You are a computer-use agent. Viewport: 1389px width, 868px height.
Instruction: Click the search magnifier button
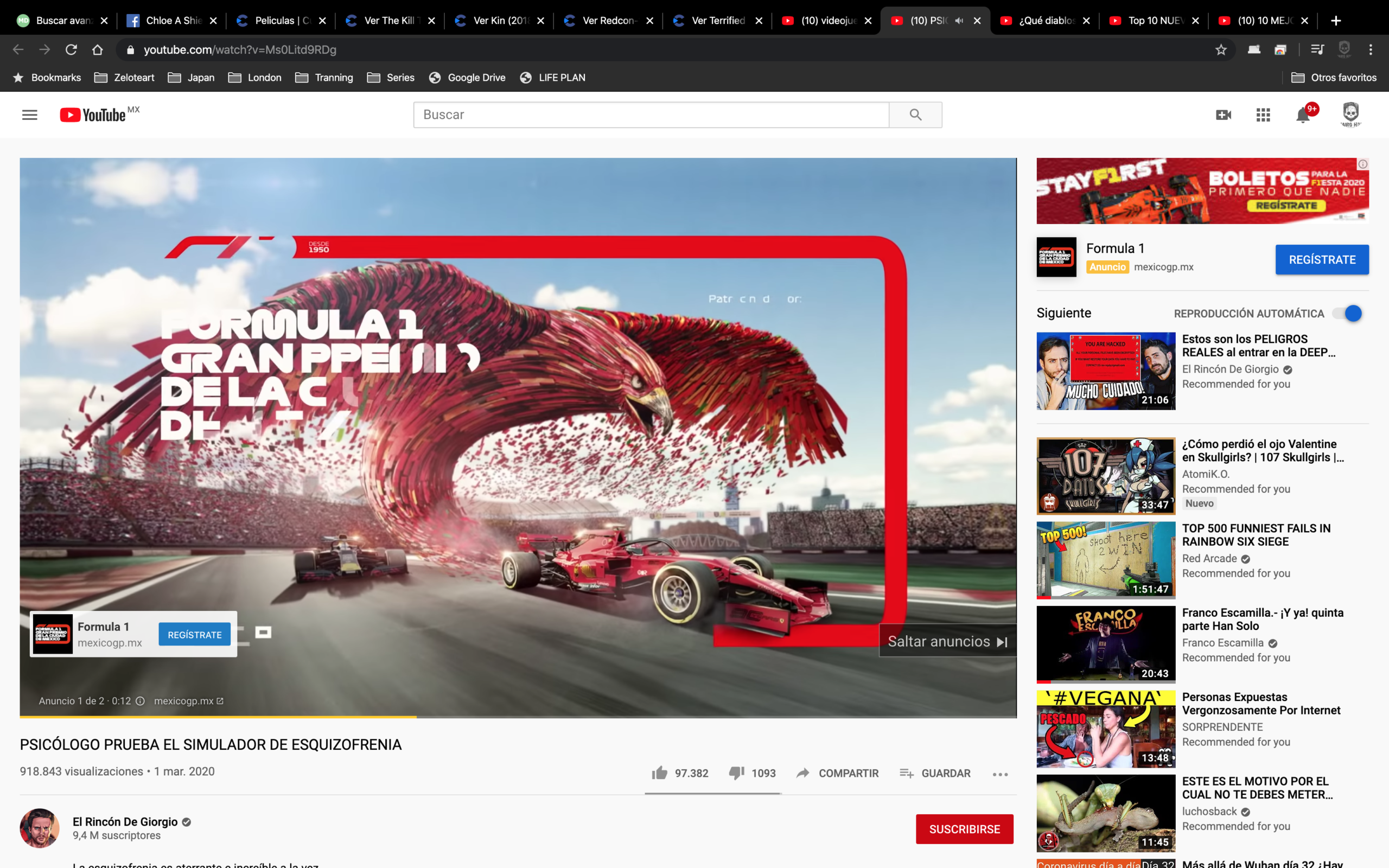(x=915, y=115)
